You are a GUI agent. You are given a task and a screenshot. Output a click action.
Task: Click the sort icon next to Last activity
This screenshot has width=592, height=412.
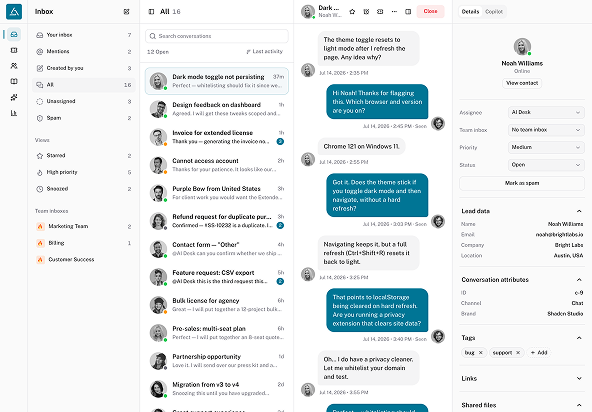pyautogui.click(x=248, y=52)
